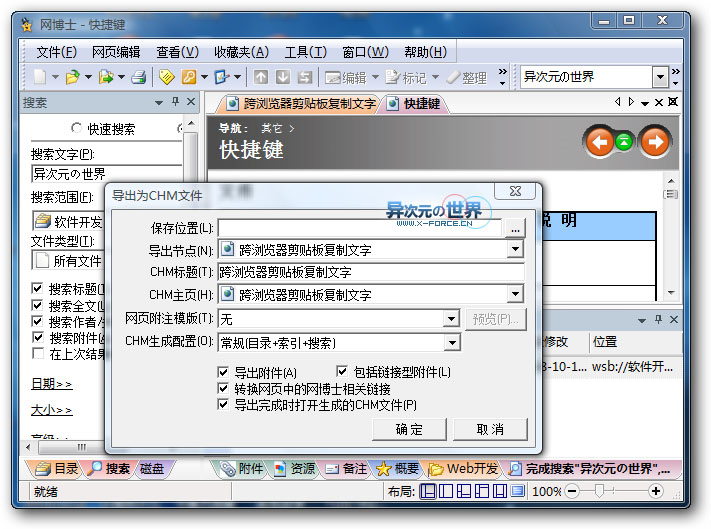711x529 pixels.
Task: Toggle the 导出附件 checkbox
Action: click(x=223, y=372)
